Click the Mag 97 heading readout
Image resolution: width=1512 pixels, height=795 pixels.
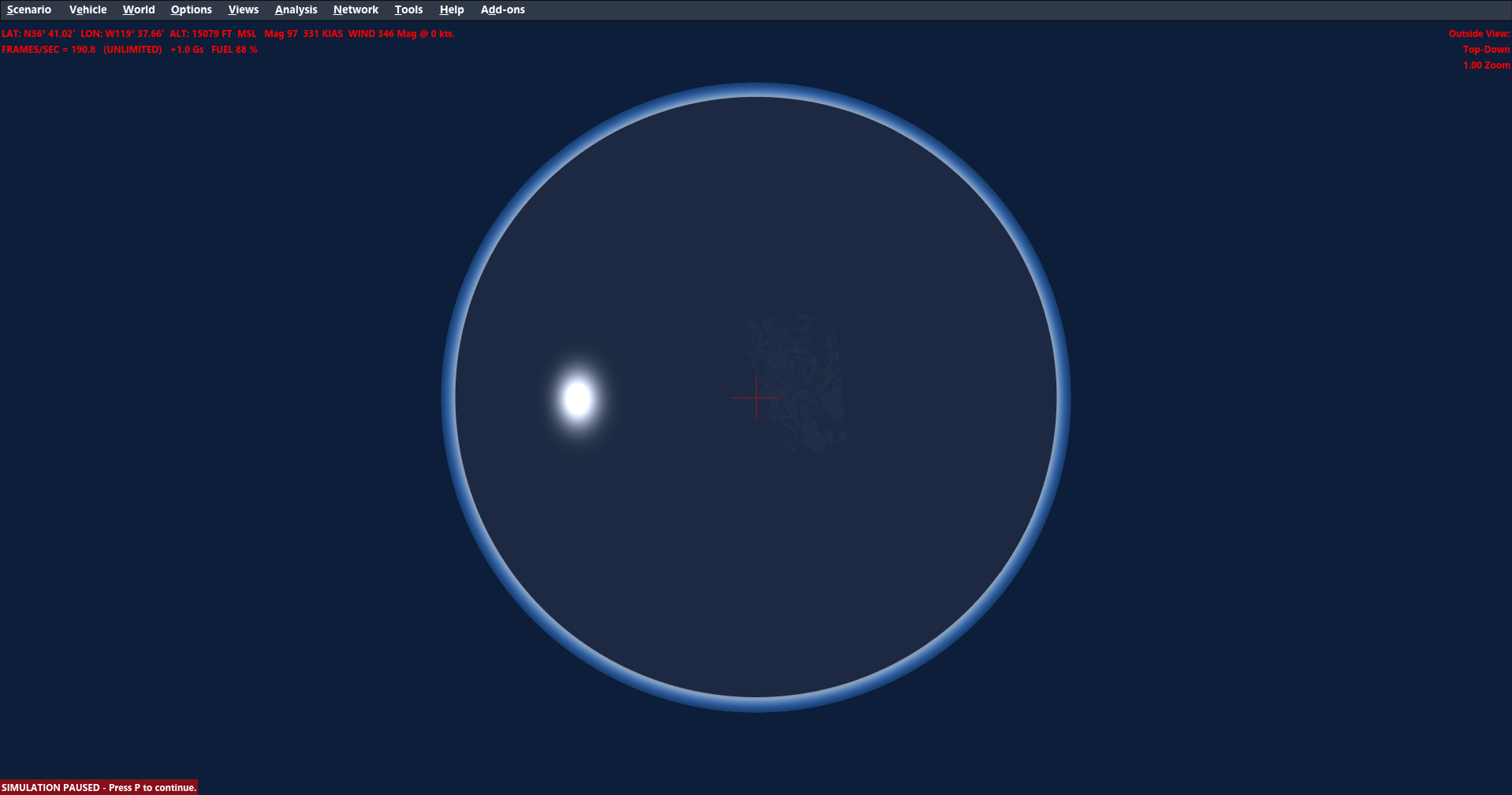[x=281, y=34]
